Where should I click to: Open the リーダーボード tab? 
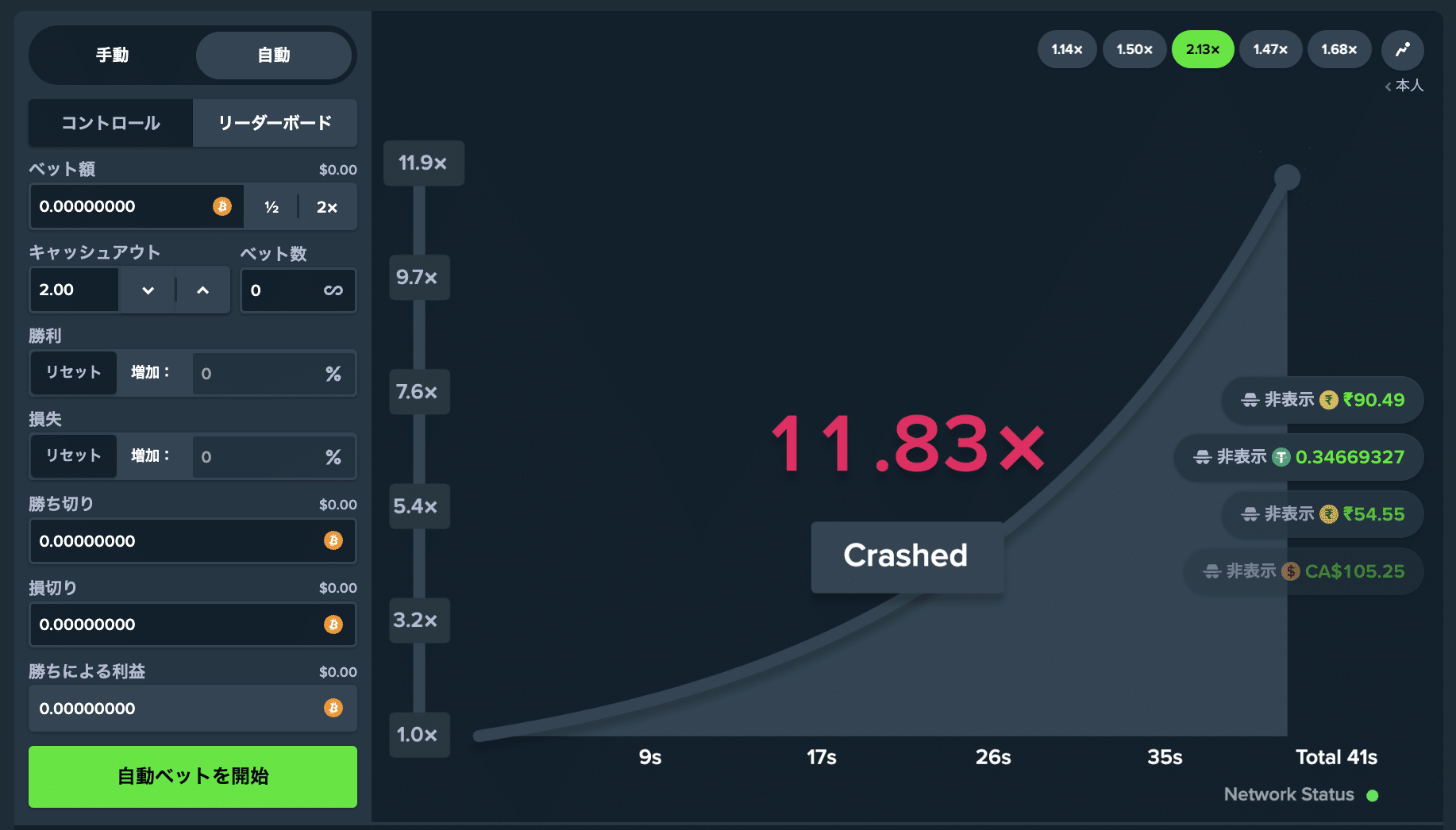pos(275,123)
